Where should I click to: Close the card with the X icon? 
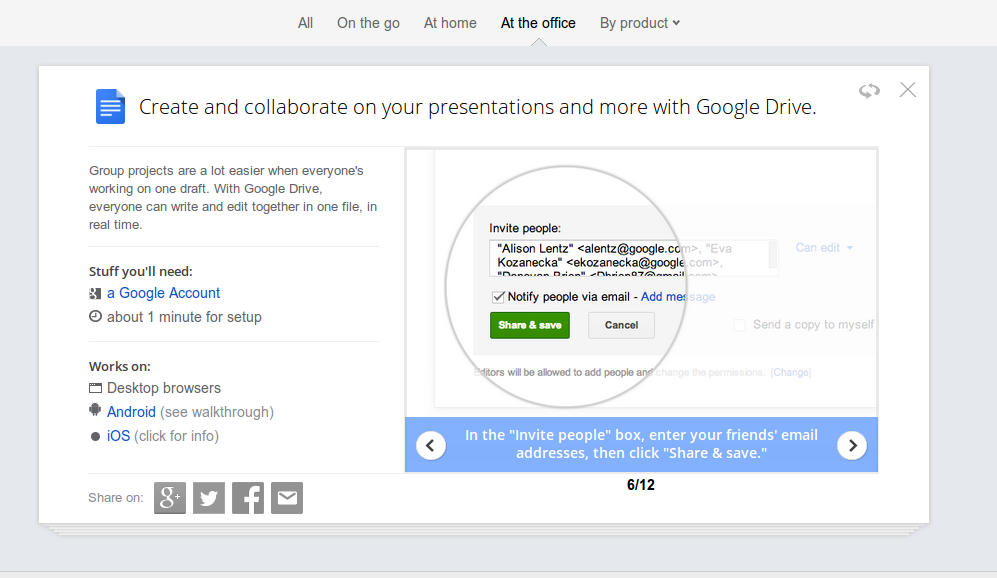coord(907,90)
